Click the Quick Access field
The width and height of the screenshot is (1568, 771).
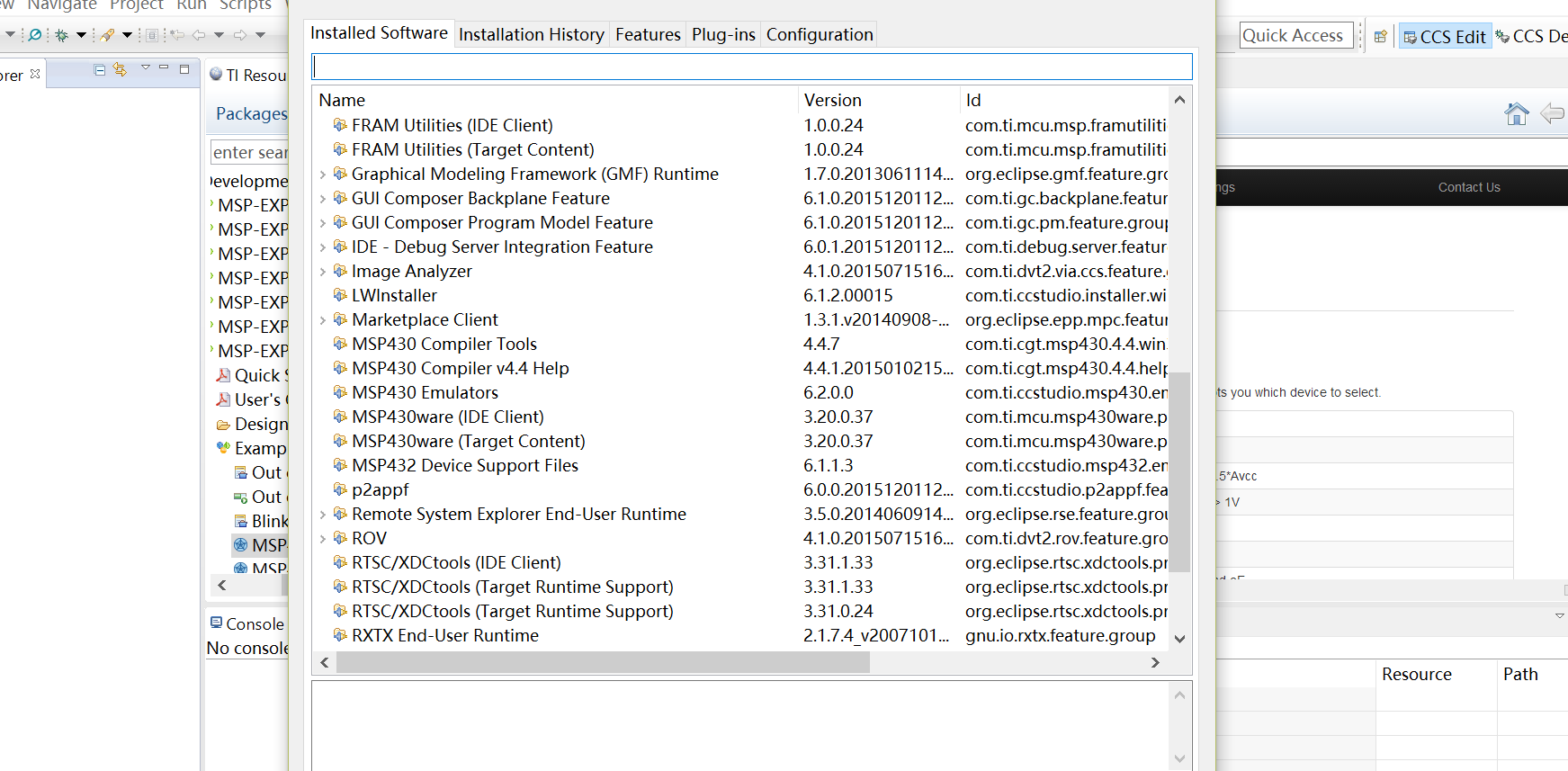tap(1296, 35)
